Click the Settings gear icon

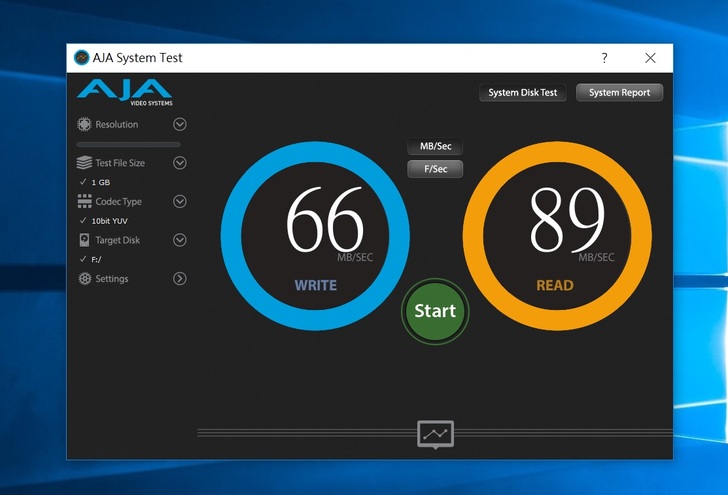tap(85, 279)
